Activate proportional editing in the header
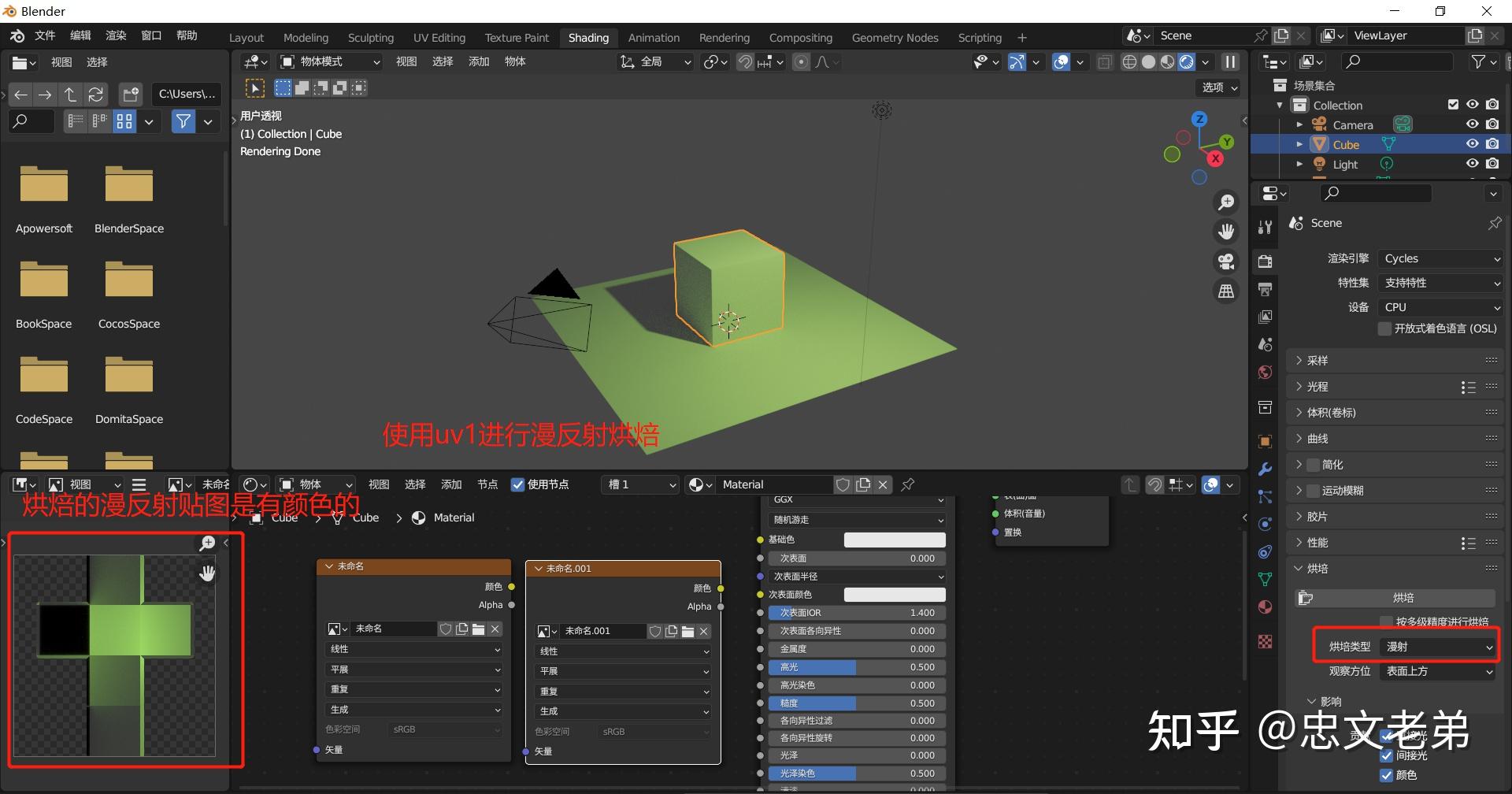 (801, 61)
